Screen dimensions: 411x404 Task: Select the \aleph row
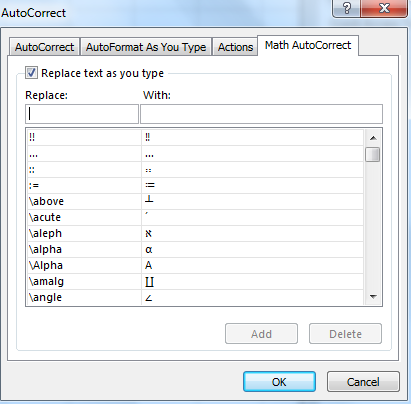click(x=195, y=233)
